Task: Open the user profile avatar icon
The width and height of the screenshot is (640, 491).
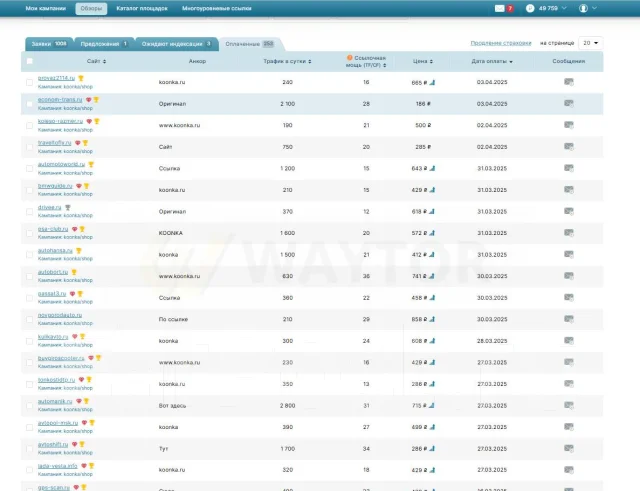Action: click(x=583, y=8)
